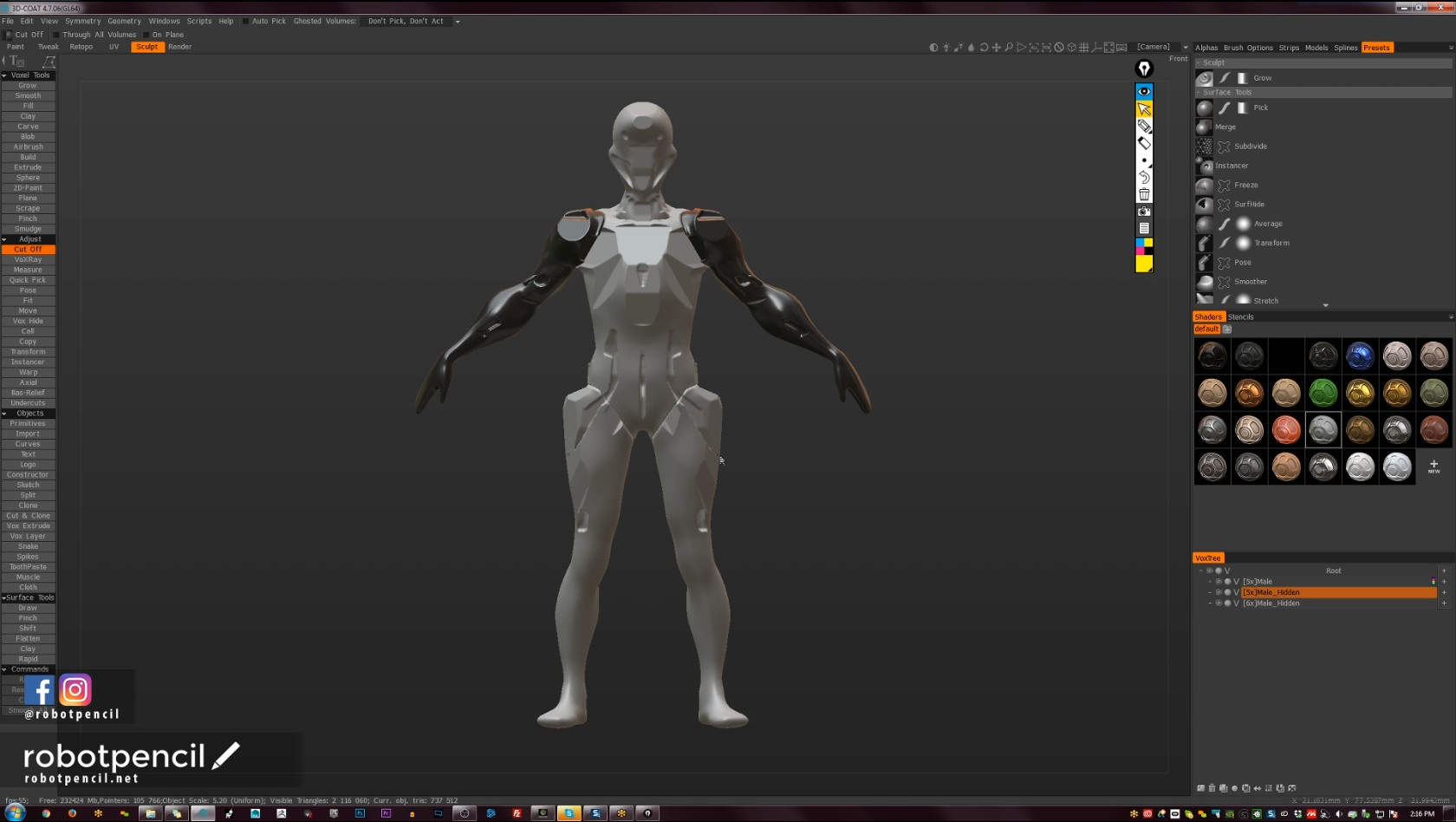Click the four-way move arrows in viewport toolbar
The height and width of the screenshot is (822, 1456).
pyautogui.click(x=997, y=47)
